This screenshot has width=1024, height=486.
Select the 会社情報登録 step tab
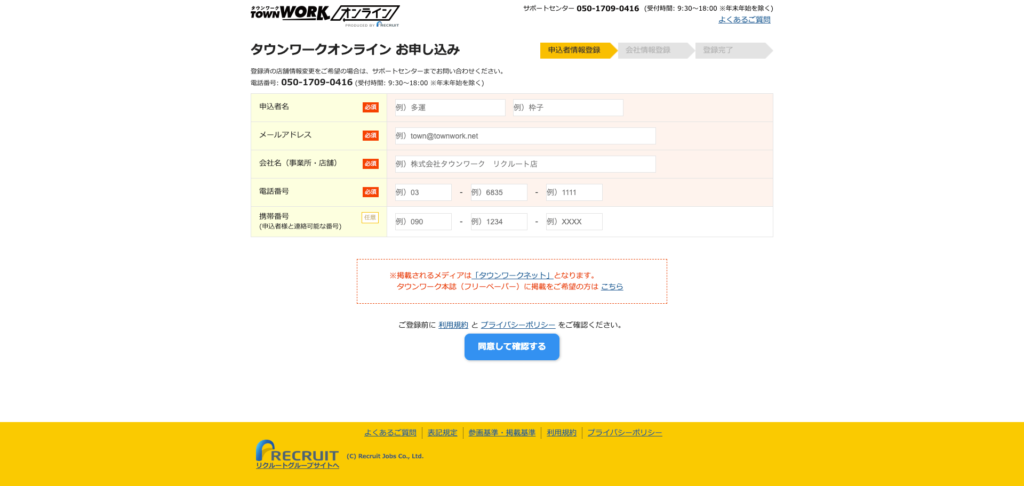coord(656,50)
